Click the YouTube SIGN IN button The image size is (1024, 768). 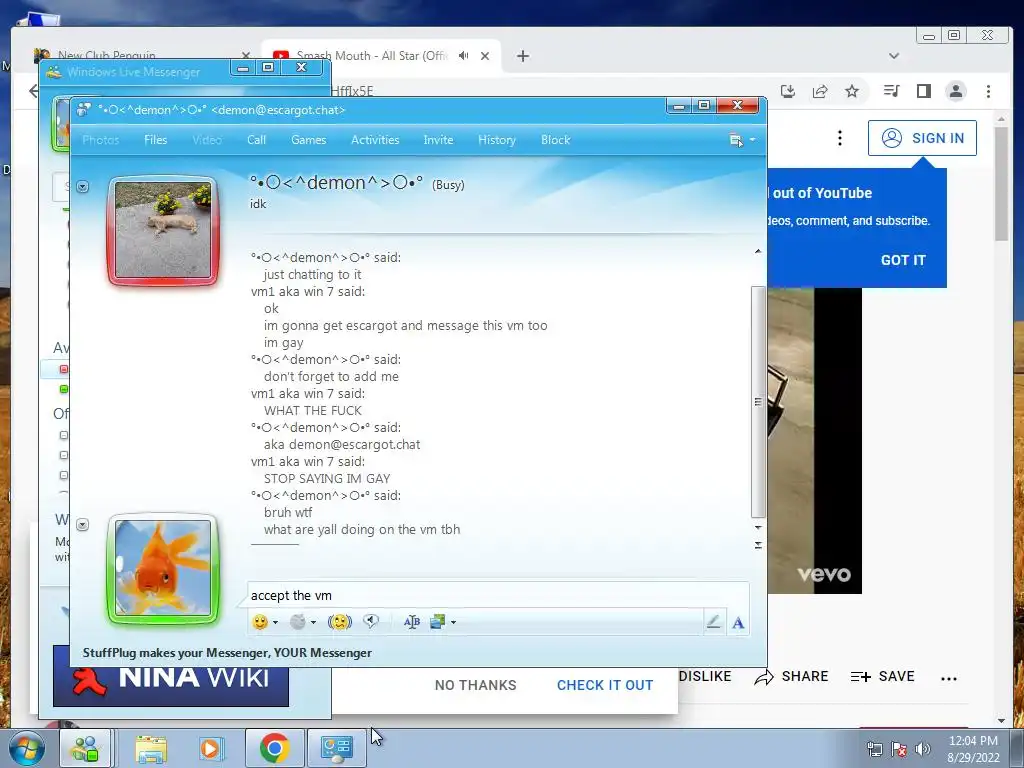(x=922, y=138)
